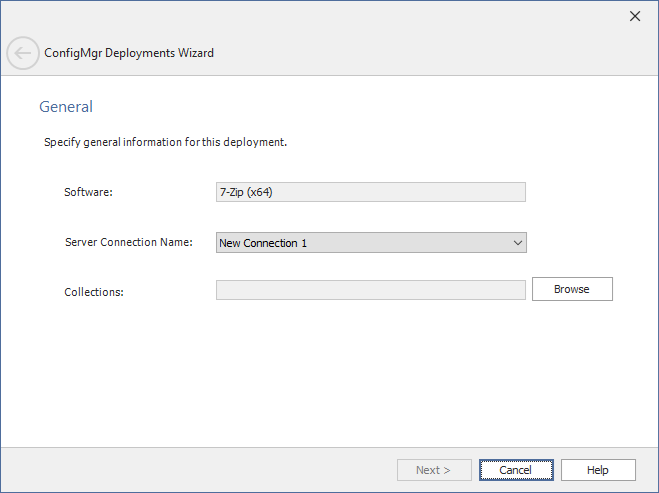Close the wizard with the X icon

point(634,16)
